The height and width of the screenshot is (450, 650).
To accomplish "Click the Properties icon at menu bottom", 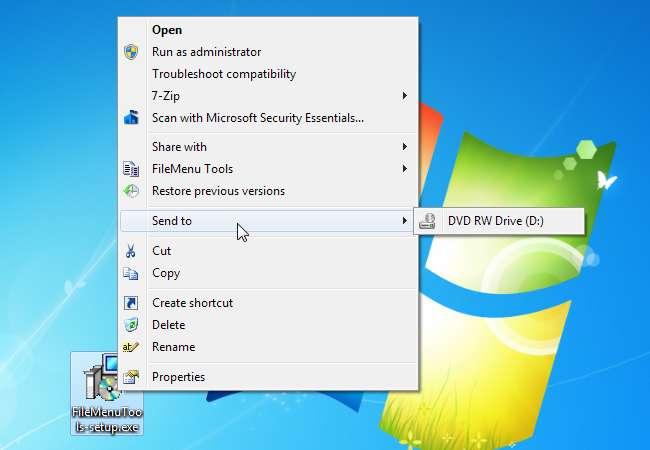I will [131, 377].
